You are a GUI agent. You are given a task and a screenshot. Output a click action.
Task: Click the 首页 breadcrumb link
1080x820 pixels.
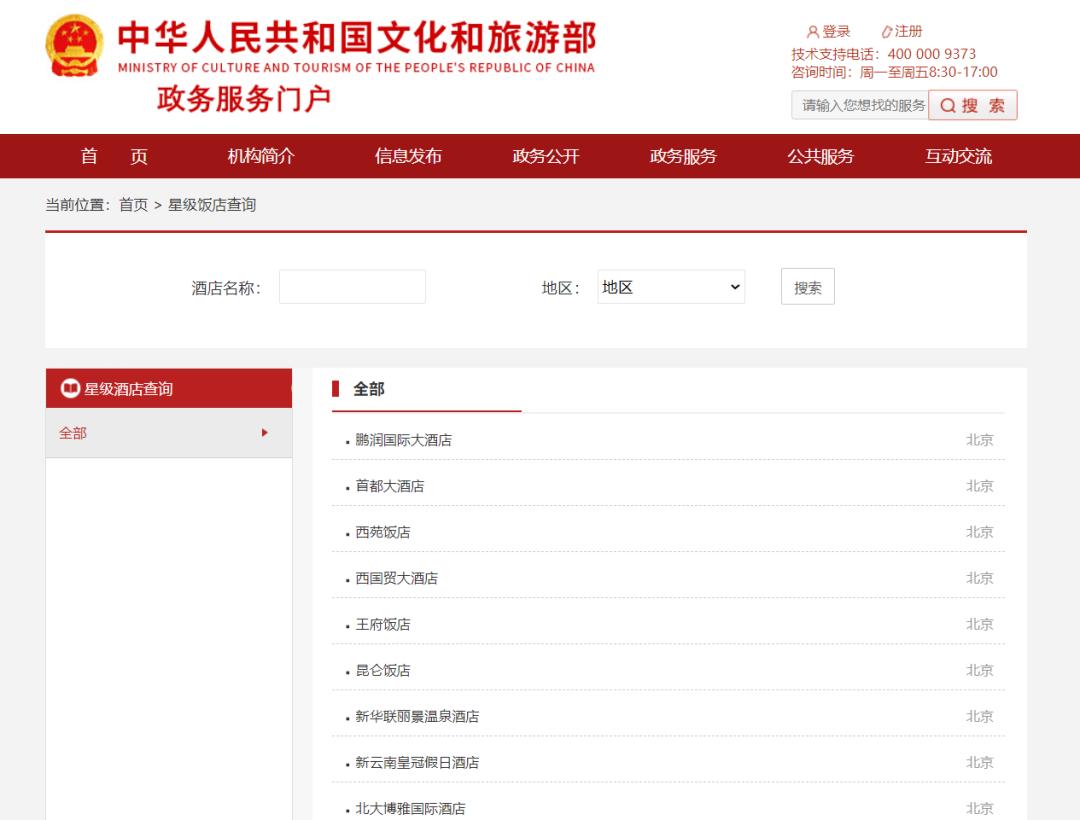(x=133, y=205)
